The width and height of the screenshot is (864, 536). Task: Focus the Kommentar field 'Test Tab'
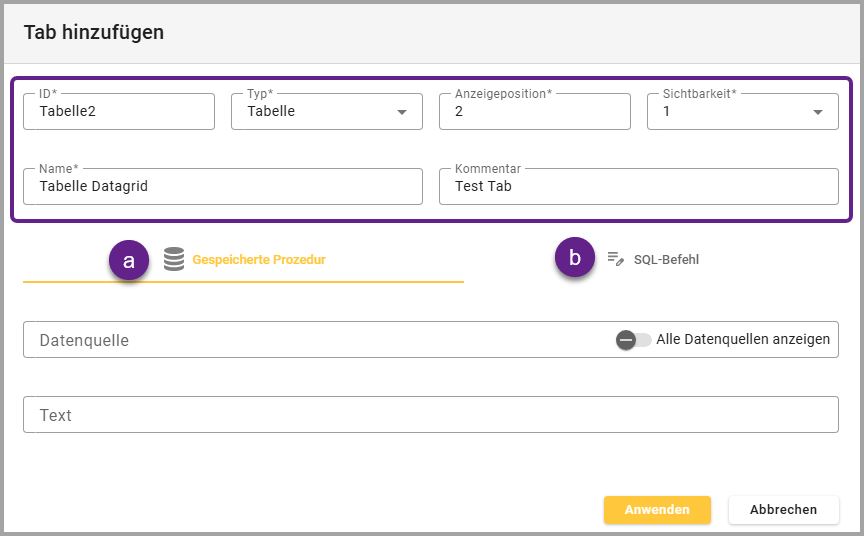(638, 186)
